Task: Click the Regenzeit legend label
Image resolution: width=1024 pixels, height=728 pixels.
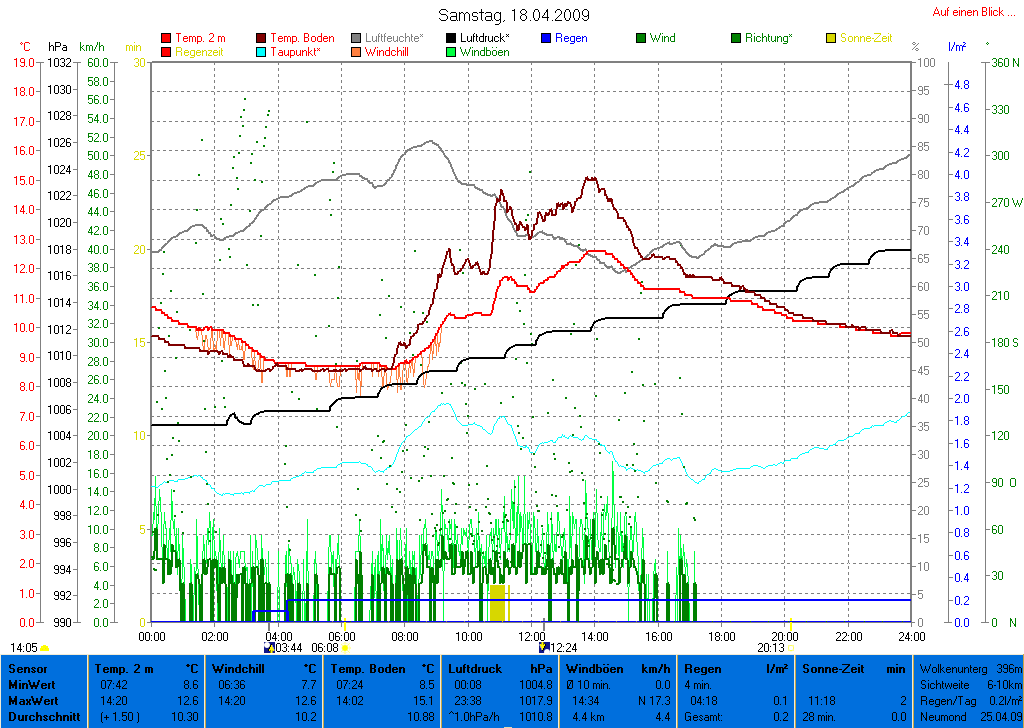Action: click(x=201, y=51)
